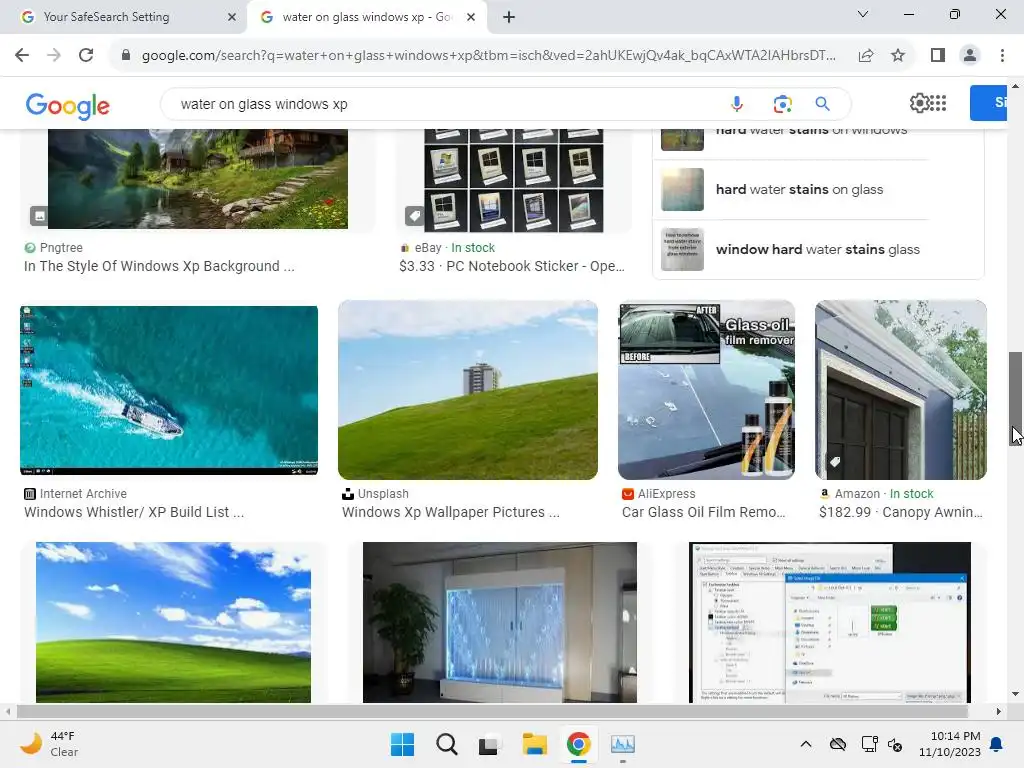Screen dimensions: 1024x768
Task: Click the hard water stains on glass thumbnail
Action: pos(682,189)
